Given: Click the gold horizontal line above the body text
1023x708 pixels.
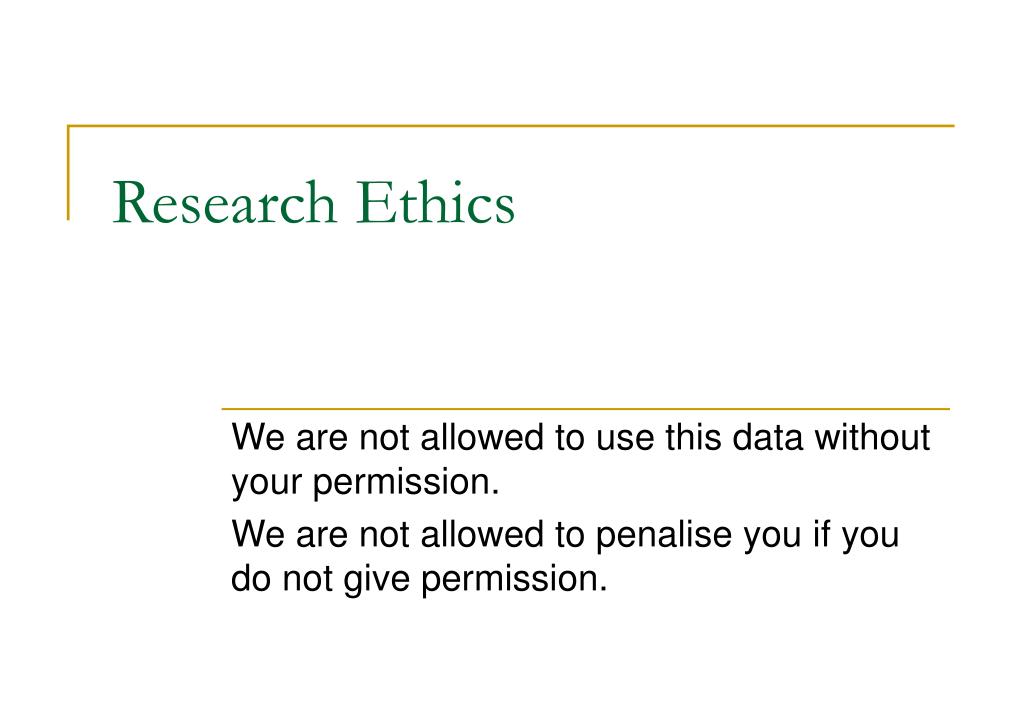Looking at the screenshot, I should (585, 409).
